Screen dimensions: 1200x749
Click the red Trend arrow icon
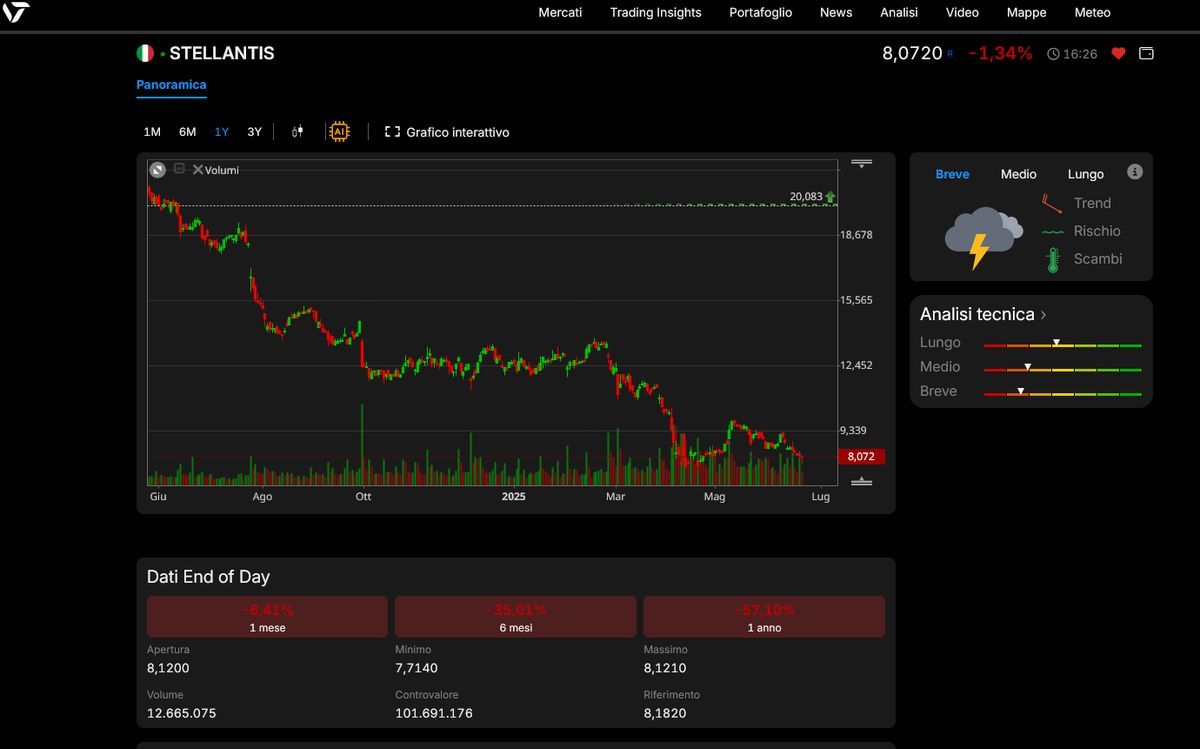pos(1052,204)
